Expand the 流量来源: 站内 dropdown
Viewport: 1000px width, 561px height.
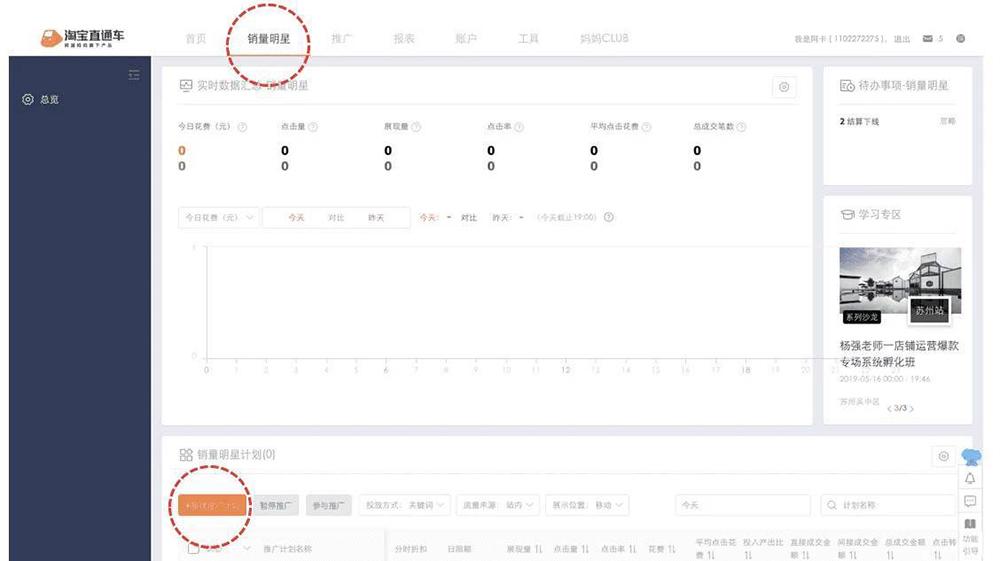[499, 506]
